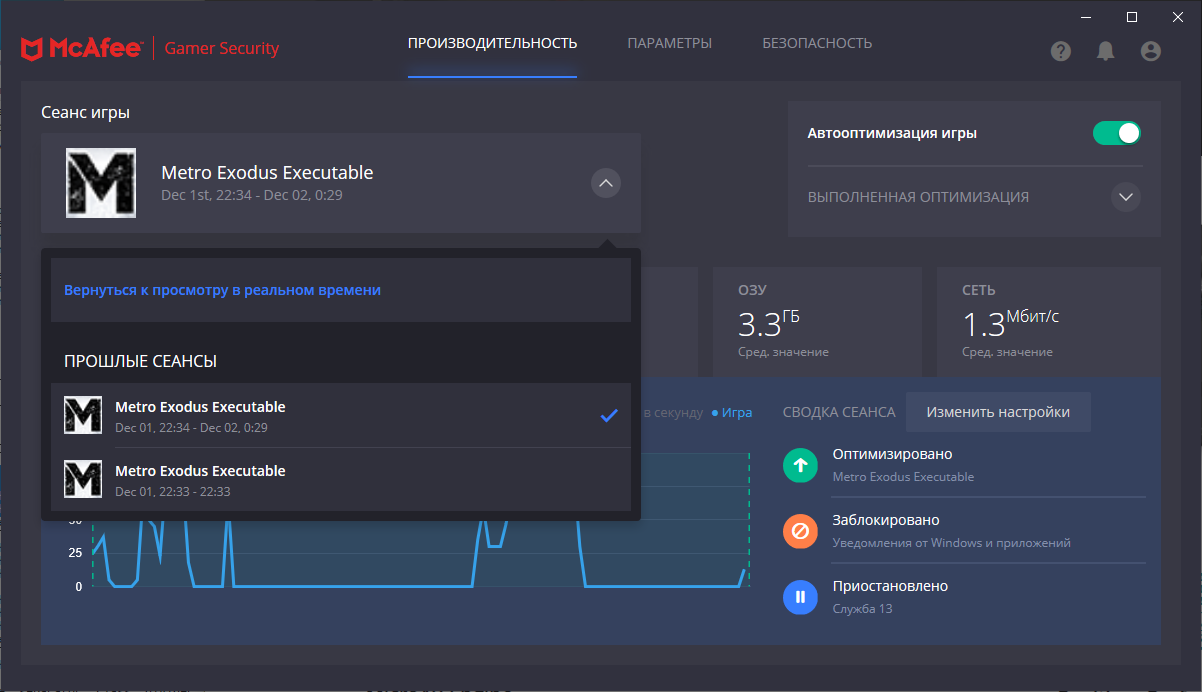Viewport: 1202px width, 692px height.
Task: Click Metro icon of 22:33 past session
Action: coord(83,479)
